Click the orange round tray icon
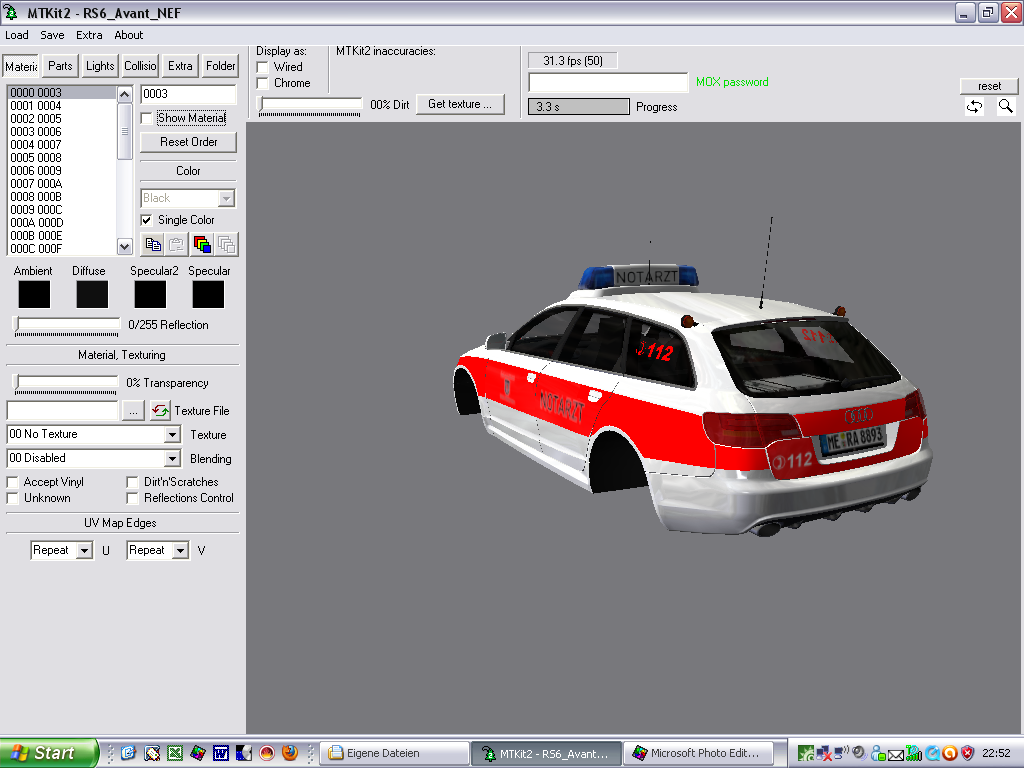The width and height of the screenshot is (1024, 768). (950, 754)
